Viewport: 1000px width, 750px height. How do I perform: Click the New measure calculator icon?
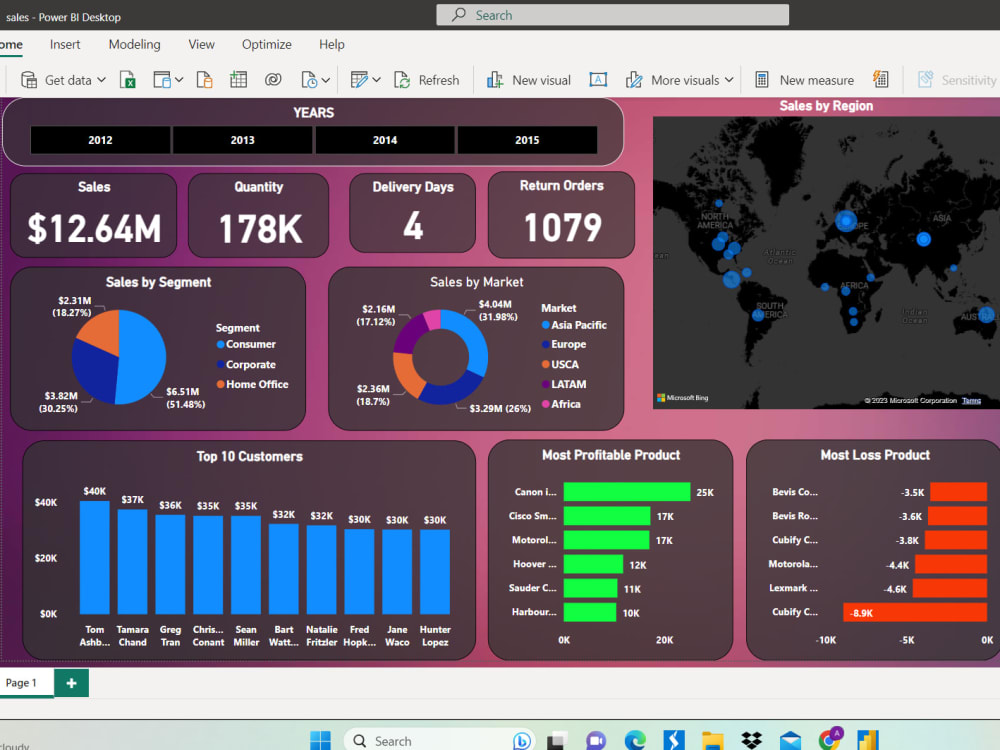click(761, 78)
